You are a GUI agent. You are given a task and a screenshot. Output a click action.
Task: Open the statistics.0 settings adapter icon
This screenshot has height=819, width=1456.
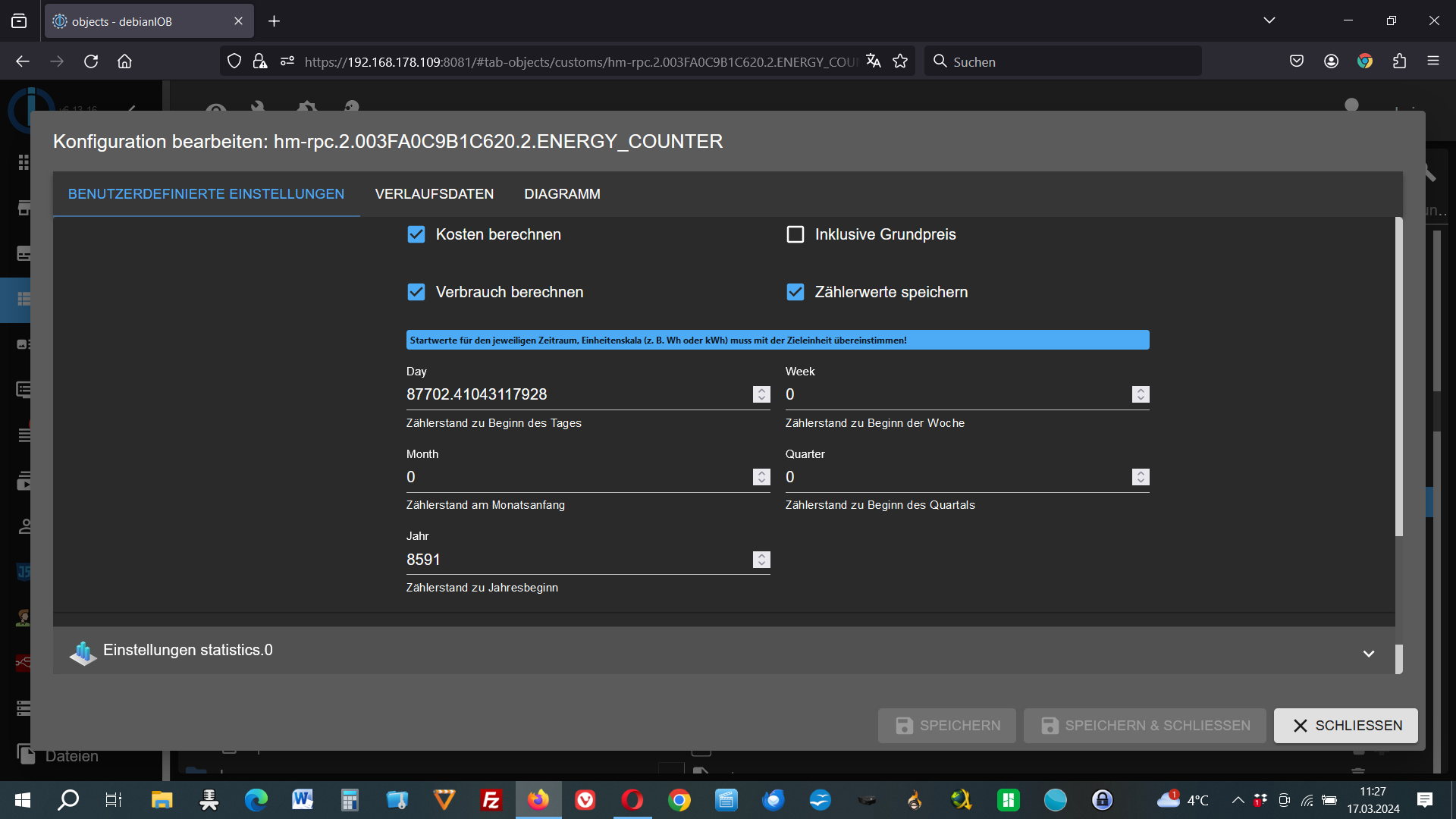[83, 652]
